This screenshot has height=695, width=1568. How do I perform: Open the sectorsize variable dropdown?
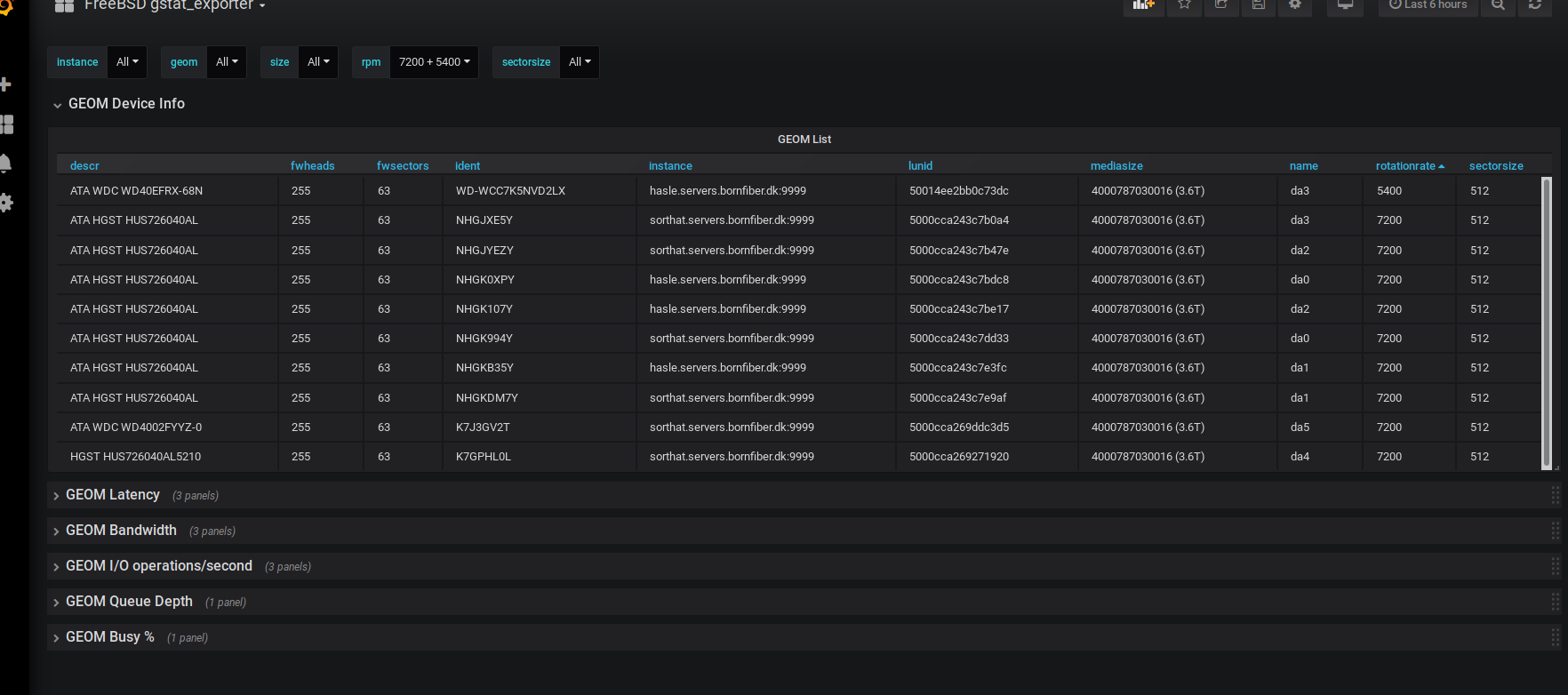click(x=579, y=62)
